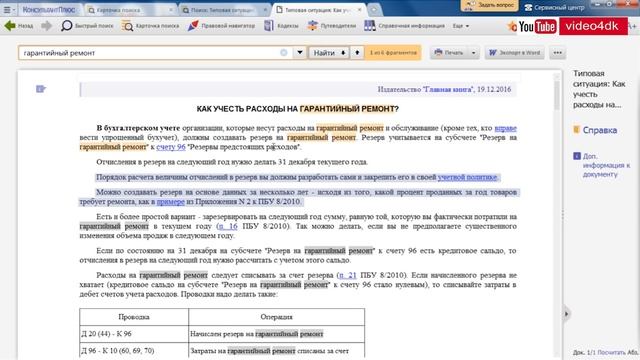The height and width of the screenshot is (360, 640).
Task: Expand print options arrow
Action: point(473,53)
